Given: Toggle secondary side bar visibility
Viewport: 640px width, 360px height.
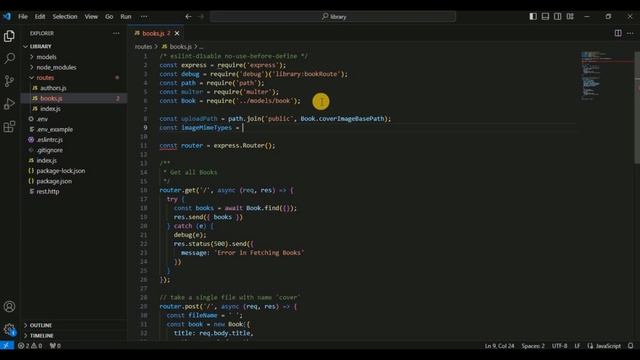Looking at the screenshot, I should coord(558,16).
